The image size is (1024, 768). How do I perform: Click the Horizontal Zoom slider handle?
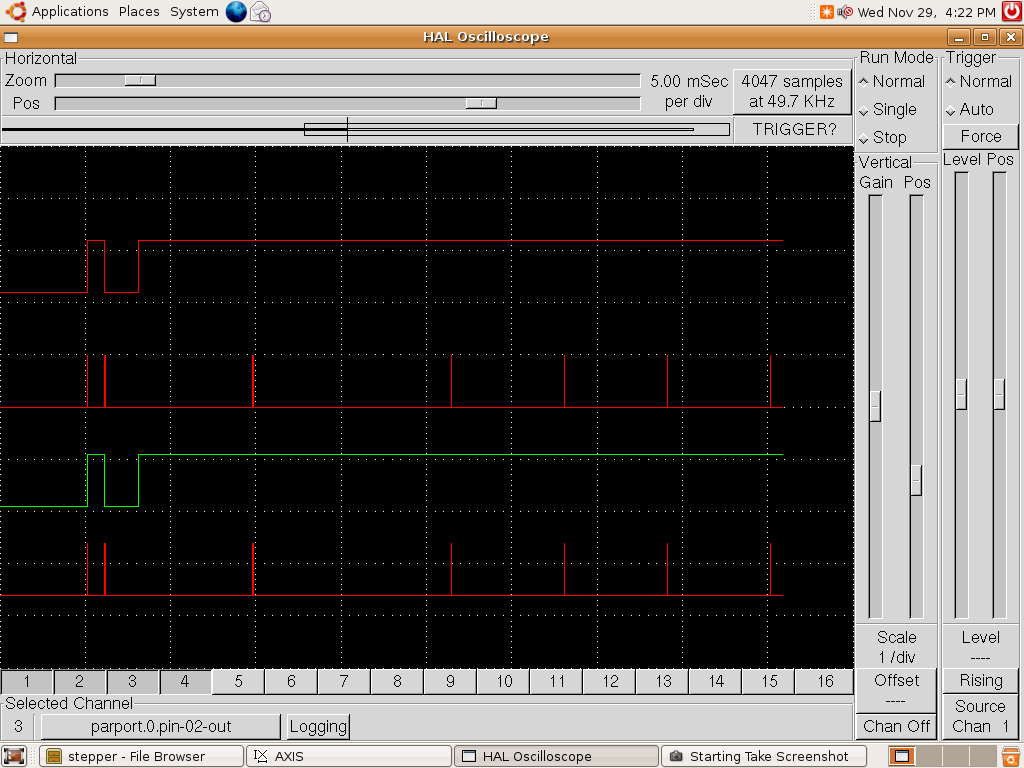click(140, 80)
